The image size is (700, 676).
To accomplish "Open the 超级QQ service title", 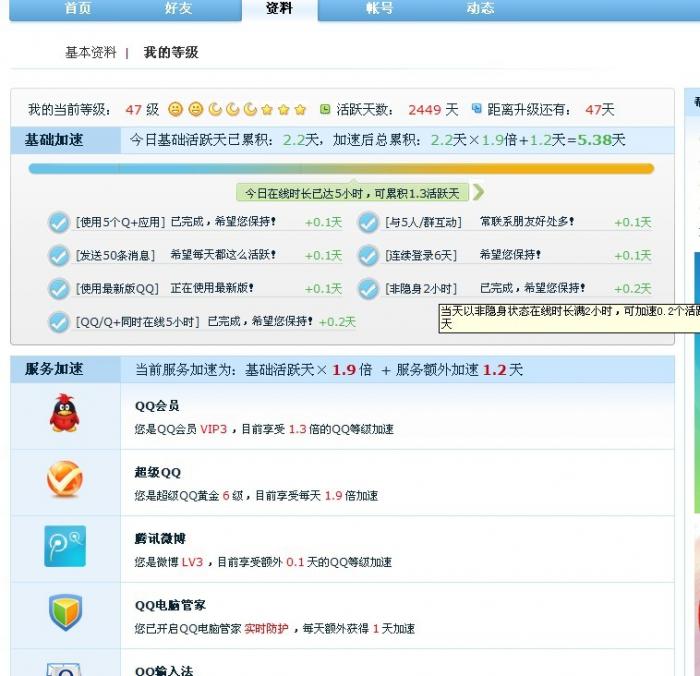I will 158,472.
